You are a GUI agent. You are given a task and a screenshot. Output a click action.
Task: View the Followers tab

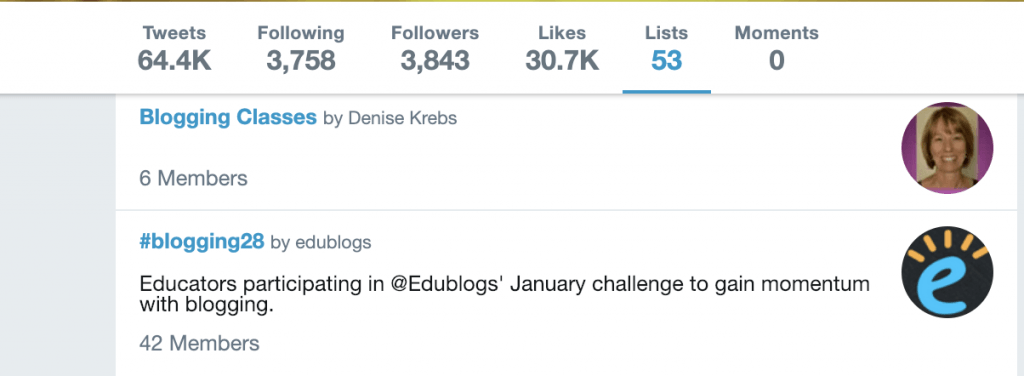(x=435, y=49)
